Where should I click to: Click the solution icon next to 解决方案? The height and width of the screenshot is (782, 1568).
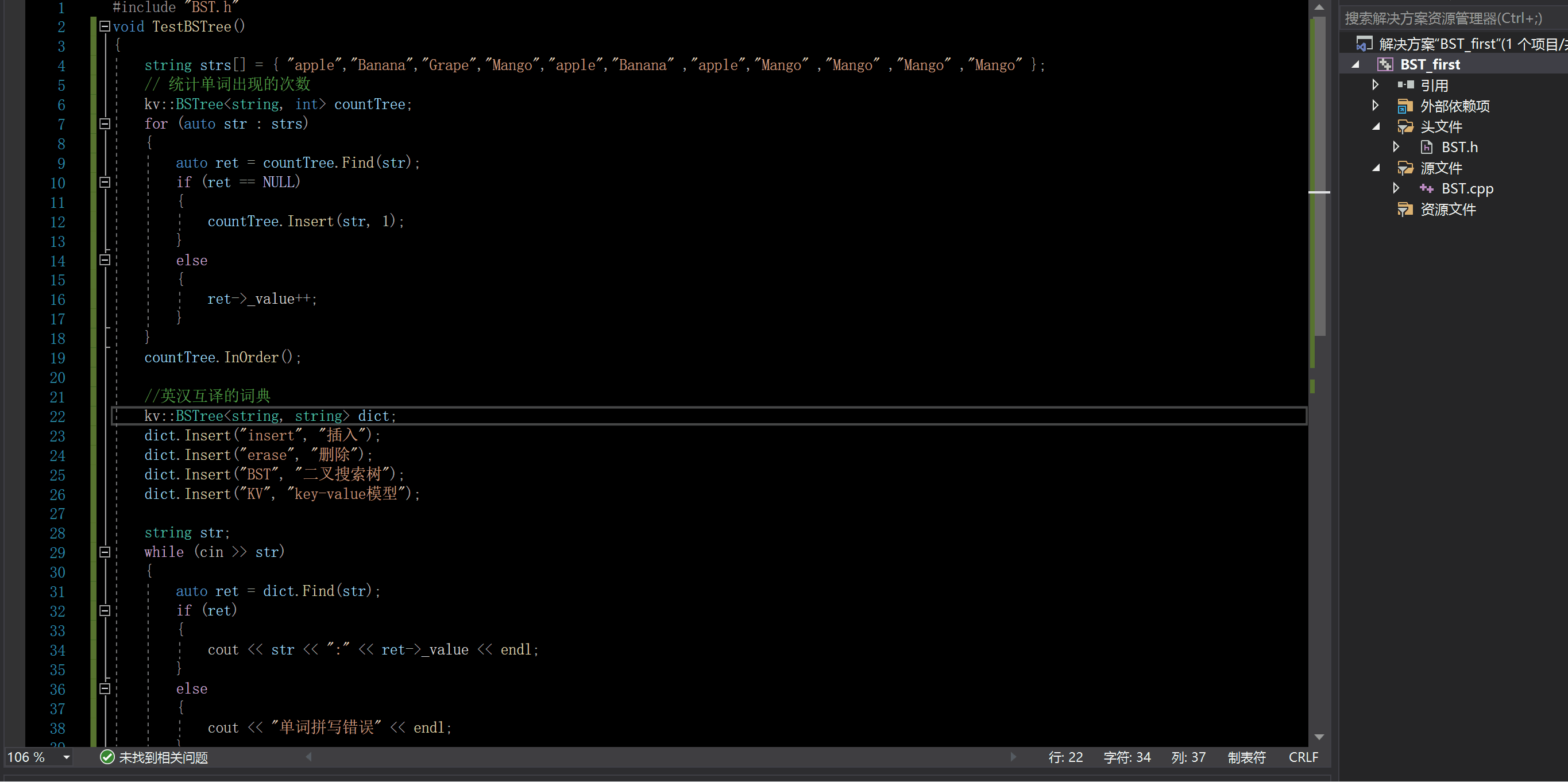pyautogui.click(x=1364, y=44)
